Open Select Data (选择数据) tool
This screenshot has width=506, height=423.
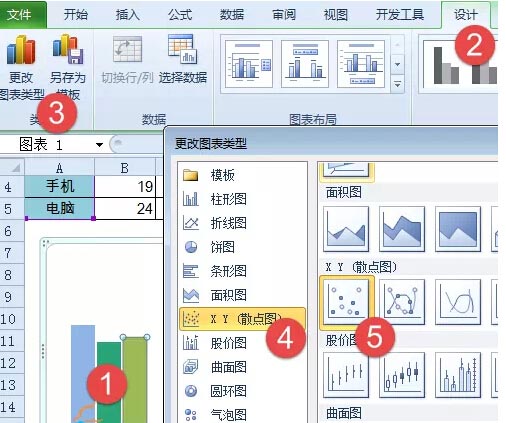tap(183, 60)
